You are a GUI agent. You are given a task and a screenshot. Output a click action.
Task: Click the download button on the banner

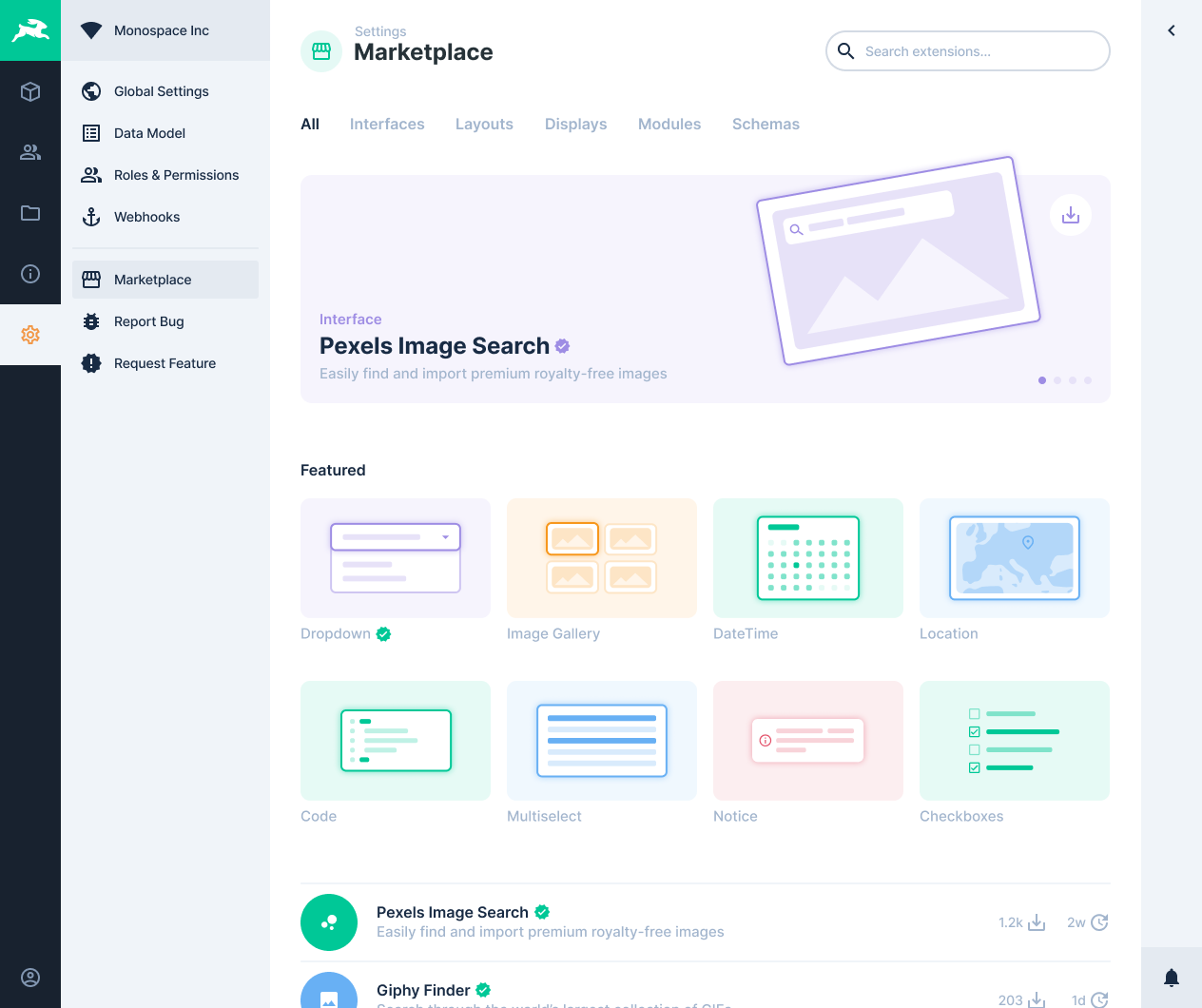[1071, 215]
